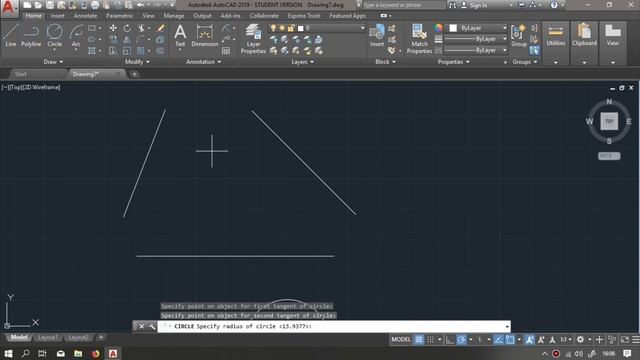Viewport: 640px width, 360px height.
Task: Click the WCS button below ViewCube
Action: coord(609,156)
